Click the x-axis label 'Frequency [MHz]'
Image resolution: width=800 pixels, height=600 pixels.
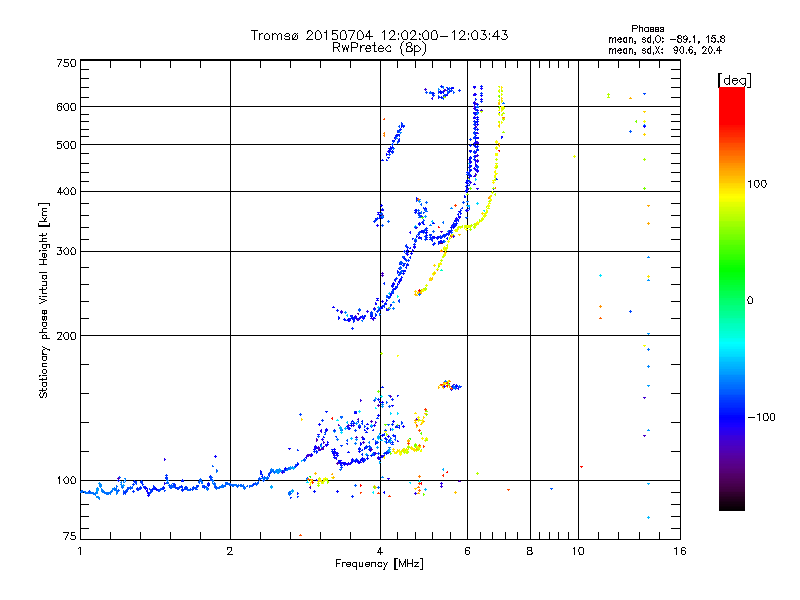(379, 564)
